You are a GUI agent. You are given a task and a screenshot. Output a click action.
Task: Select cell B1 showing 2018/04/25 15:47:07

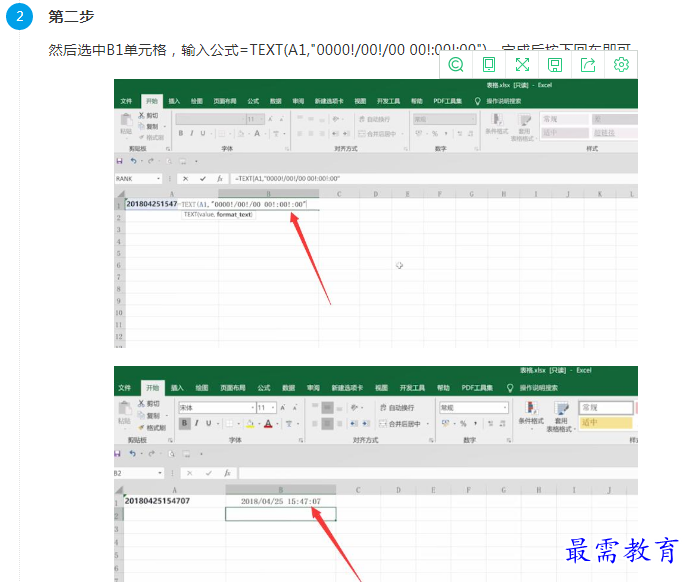281,501
